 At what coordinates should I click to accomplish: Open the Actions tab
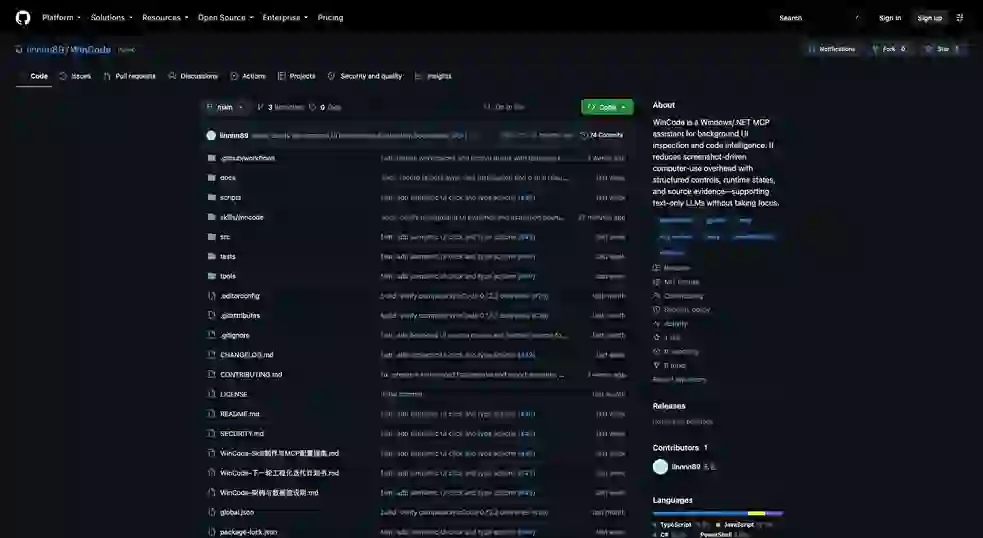(248, 76)
